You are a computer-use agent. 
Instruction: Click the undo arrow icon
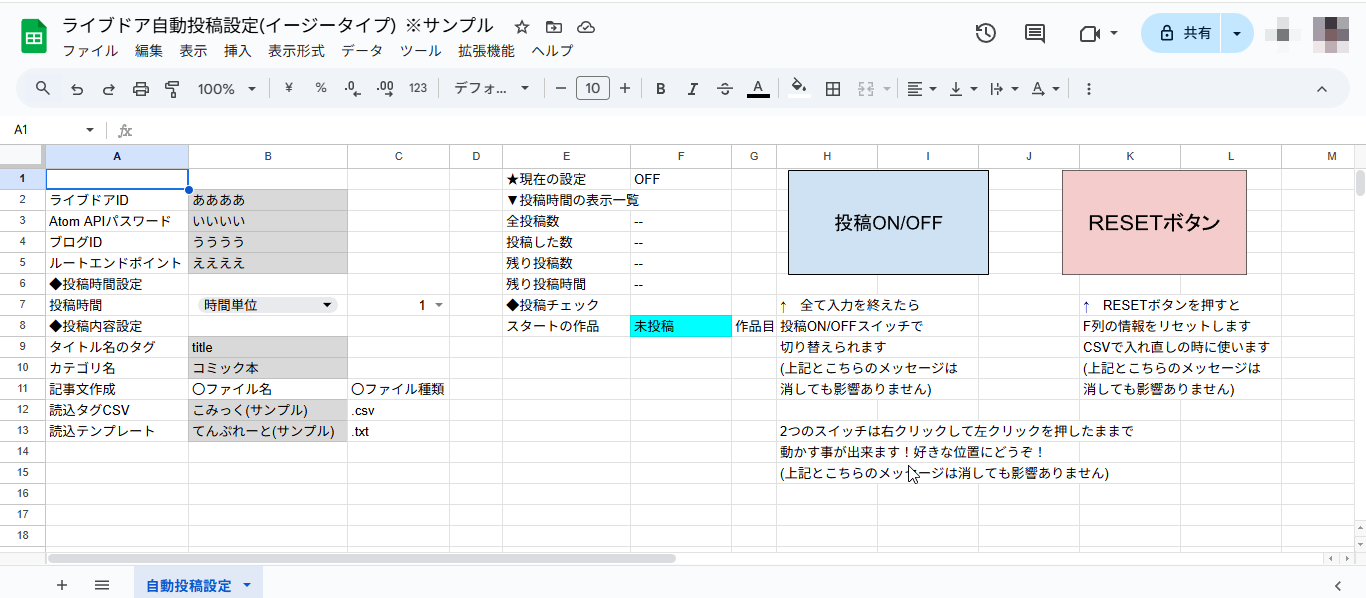[x=76, y=89]
